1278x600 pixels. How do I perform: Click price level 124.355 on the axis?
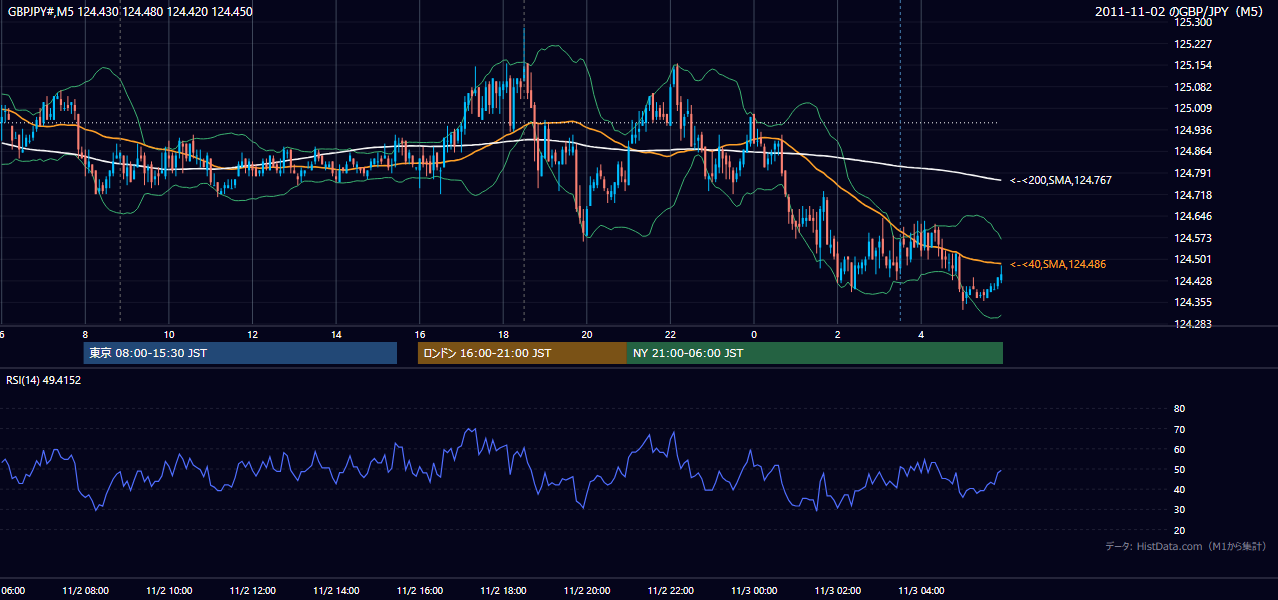tap(1193, 302)
